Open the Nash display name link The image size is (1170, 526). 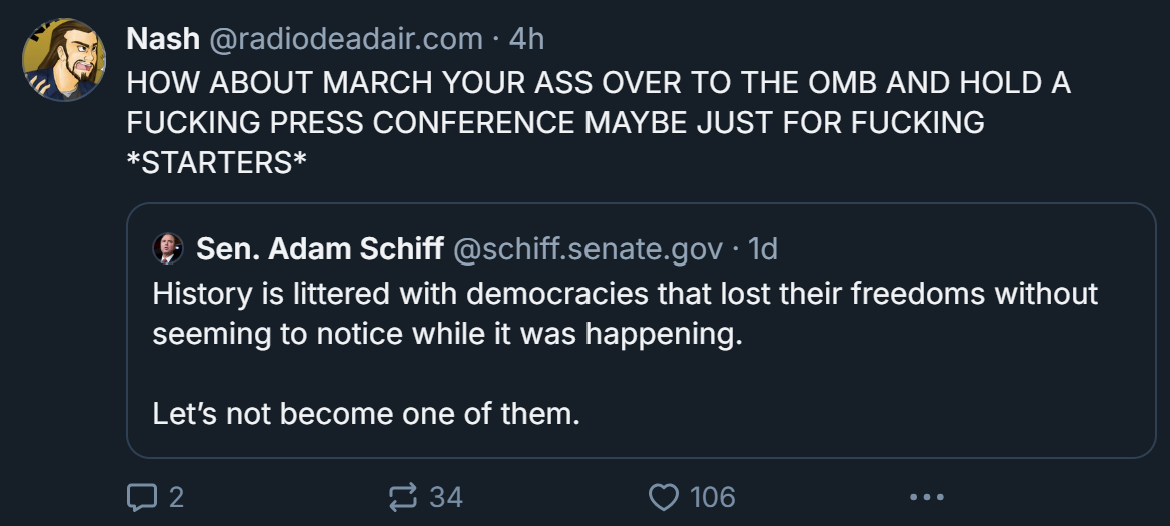(163, 38)
